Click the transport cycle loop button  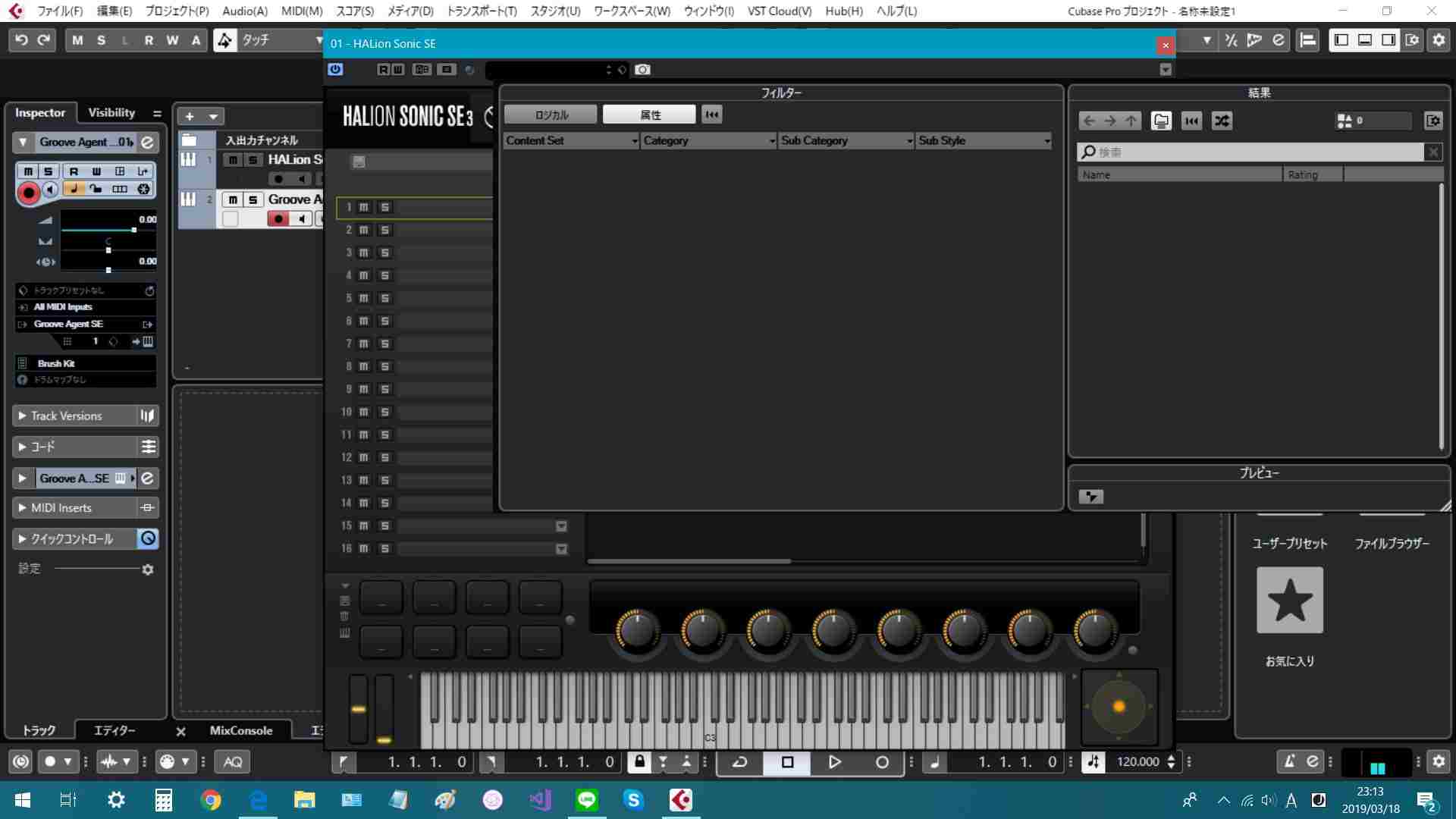point(740,762)
